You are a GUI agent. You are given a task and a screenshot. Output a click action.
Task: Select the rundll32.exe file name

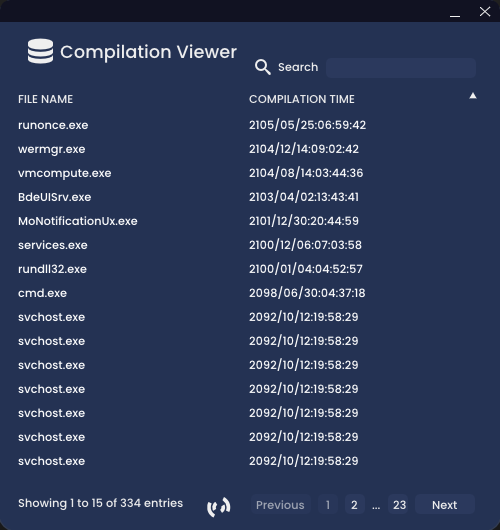[x=52, y=269]
